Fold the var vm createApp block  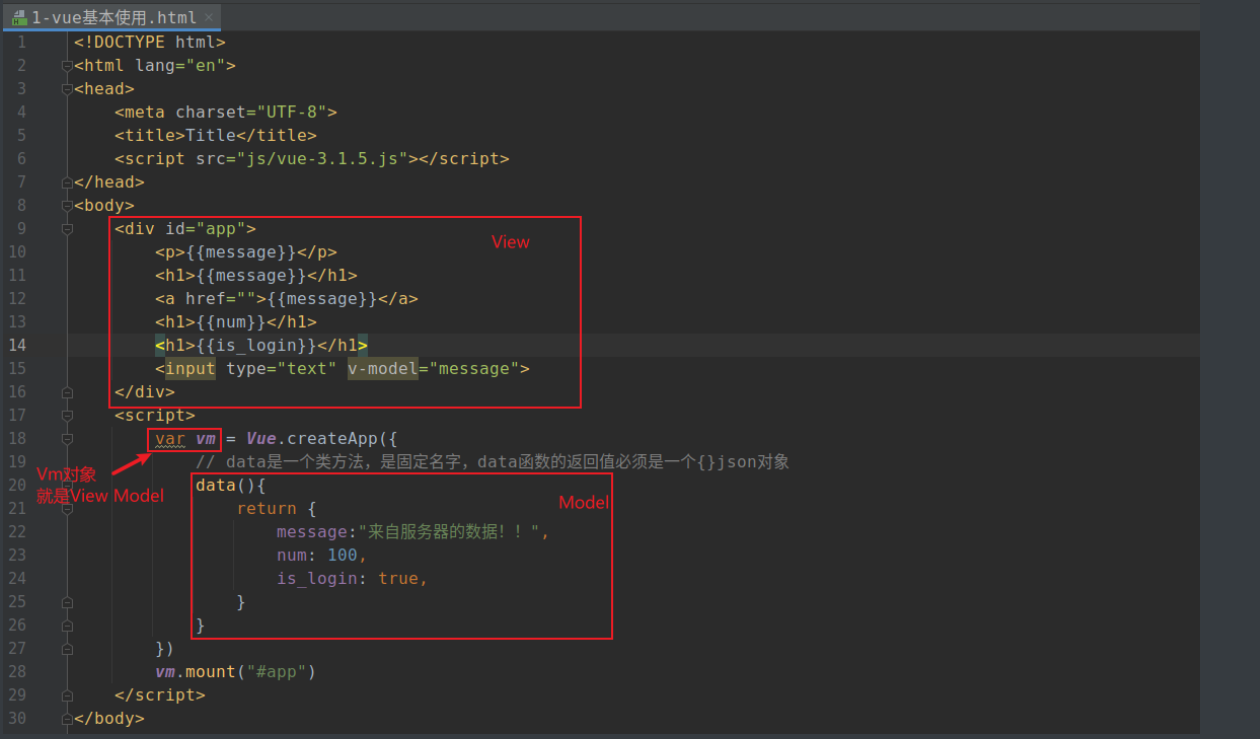tap(67, 439)
